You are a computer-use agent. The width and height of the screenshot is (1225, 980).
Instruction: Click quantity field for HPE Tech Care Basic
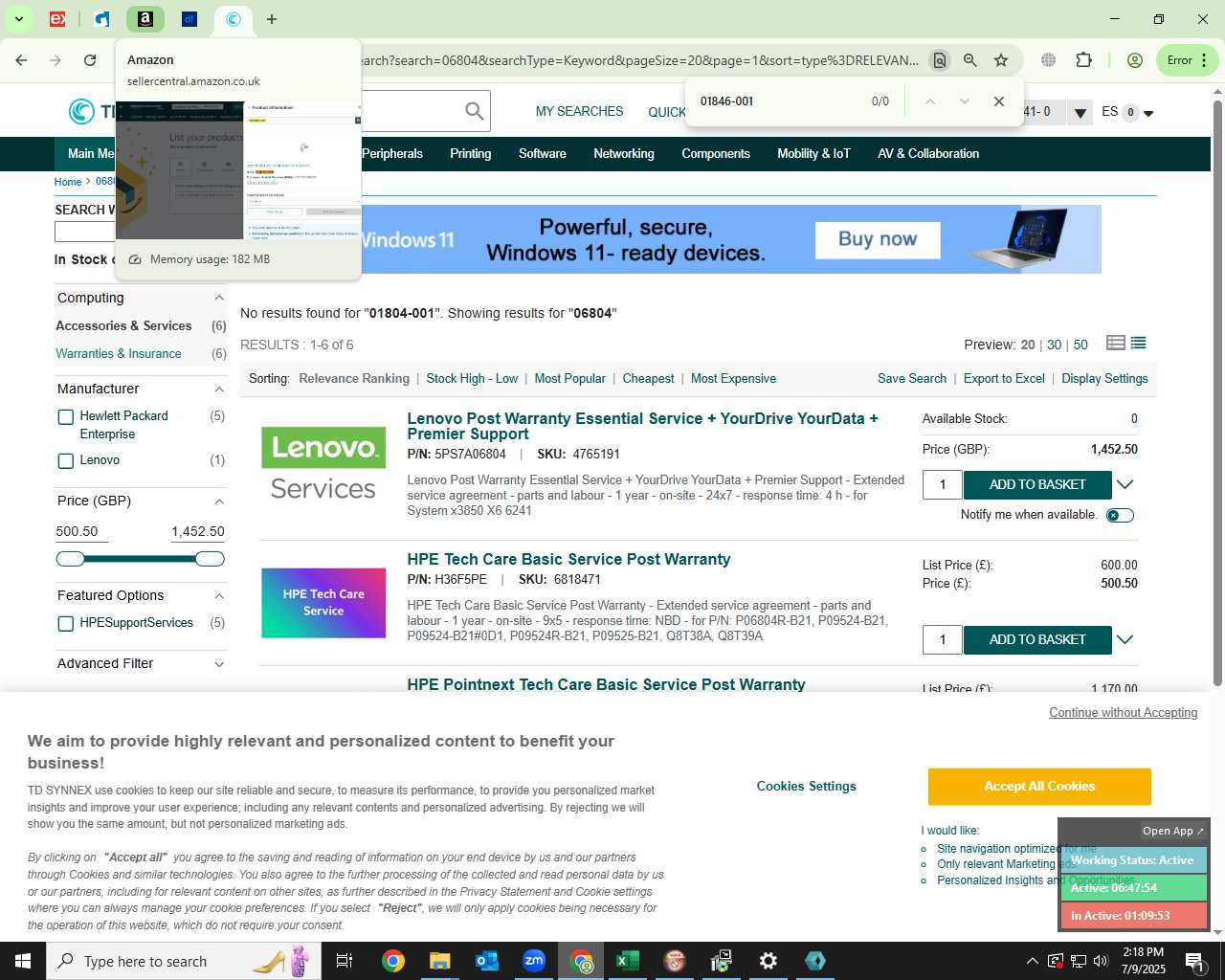[x=943, y=640]
